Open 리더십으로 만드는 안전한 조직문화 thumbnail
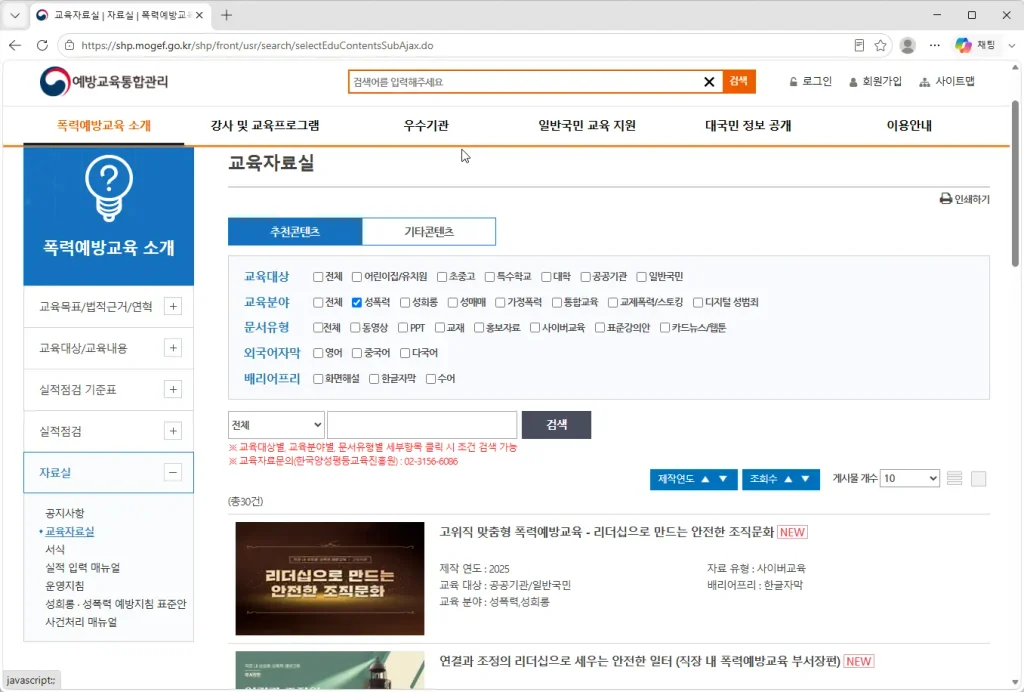 [330, 578]
